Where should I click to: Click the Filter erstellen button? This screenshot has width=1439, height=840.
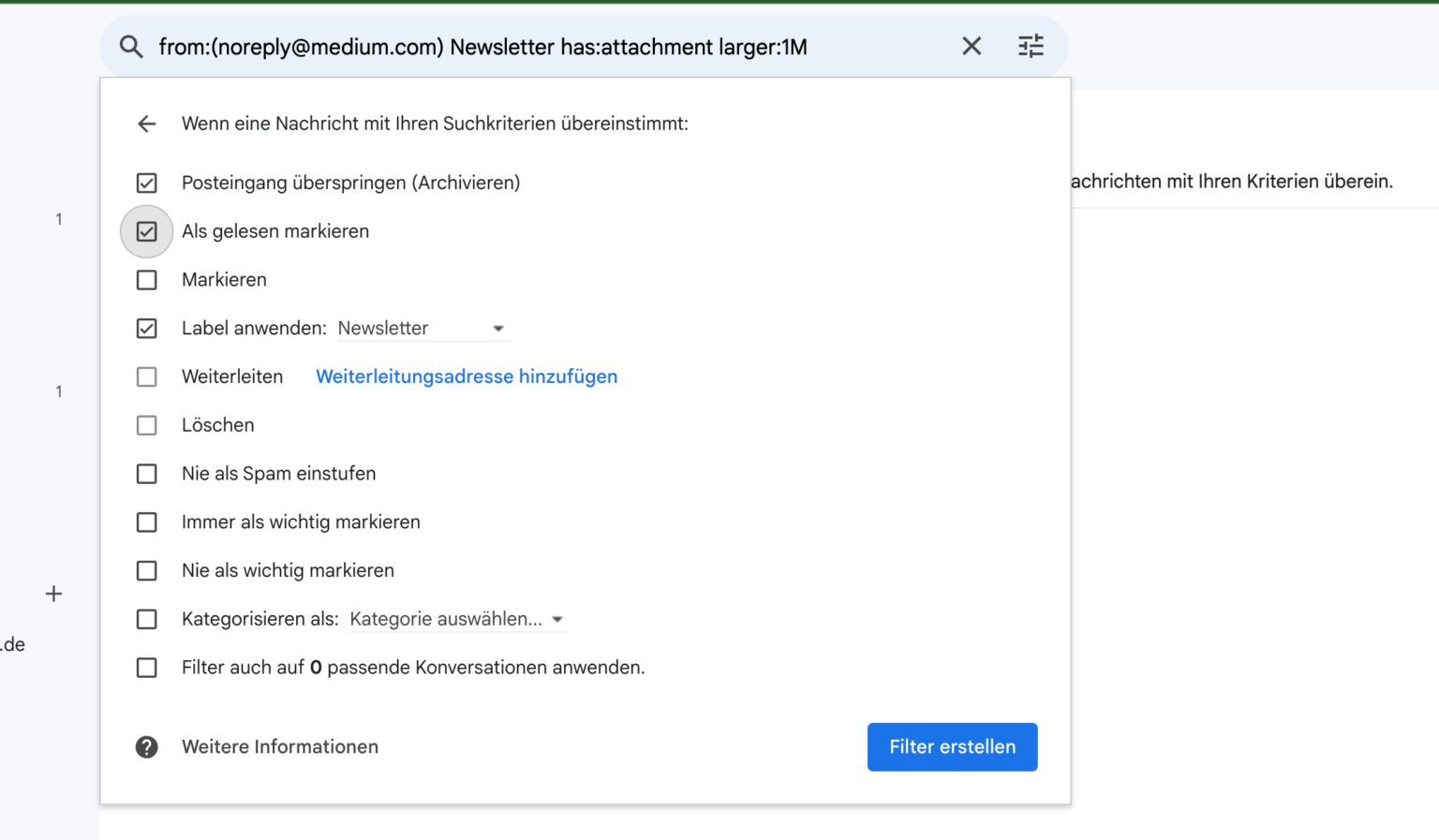pyautogui.click(x=952, y=746)
